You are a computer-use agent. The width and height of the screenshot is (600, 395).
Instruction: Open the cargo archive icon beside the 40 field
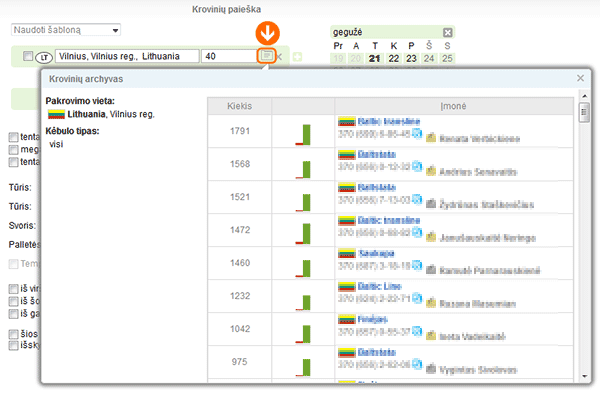pos(267,56)
